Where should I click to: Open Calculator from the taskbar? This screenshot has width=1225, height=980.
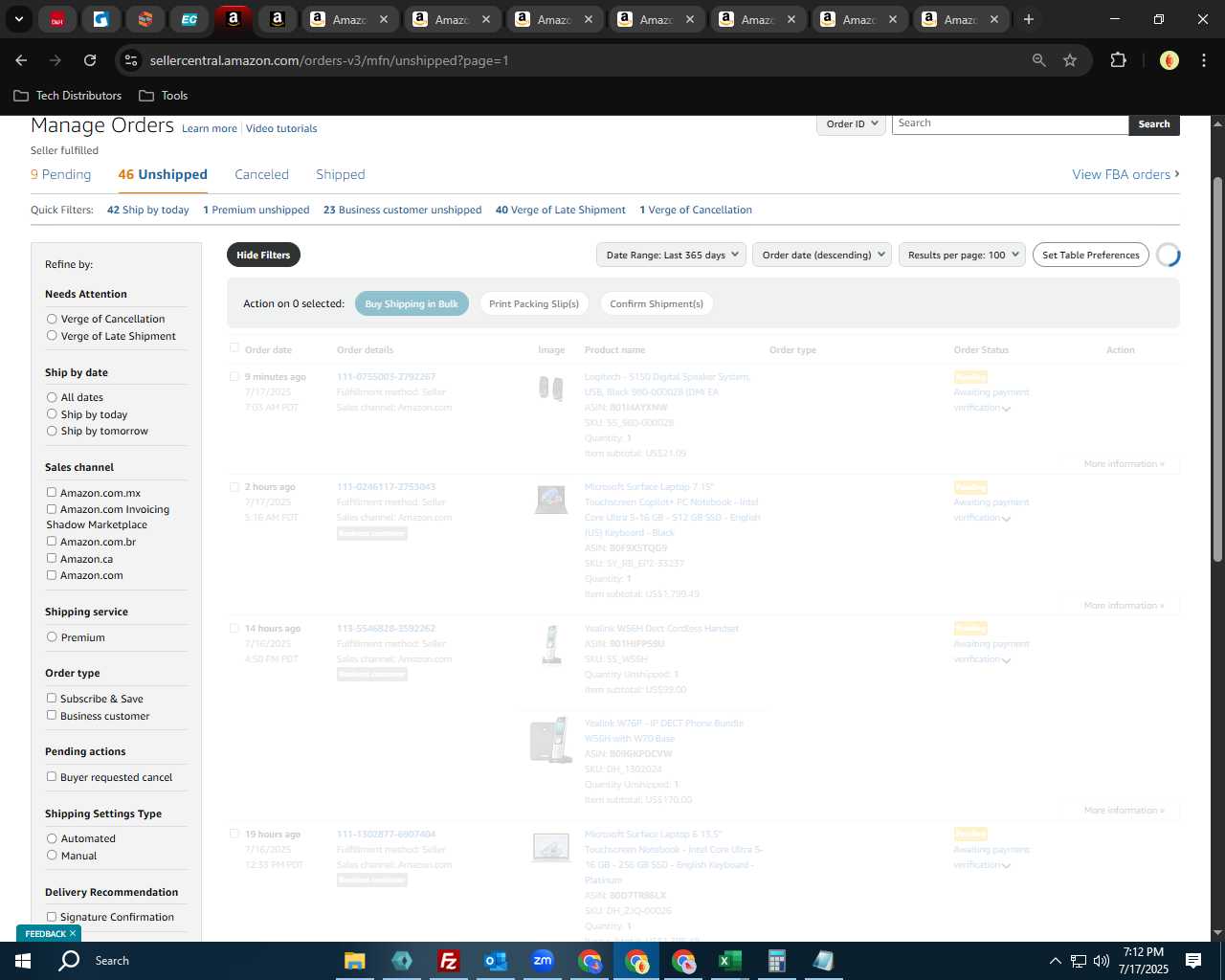[776, 961]
